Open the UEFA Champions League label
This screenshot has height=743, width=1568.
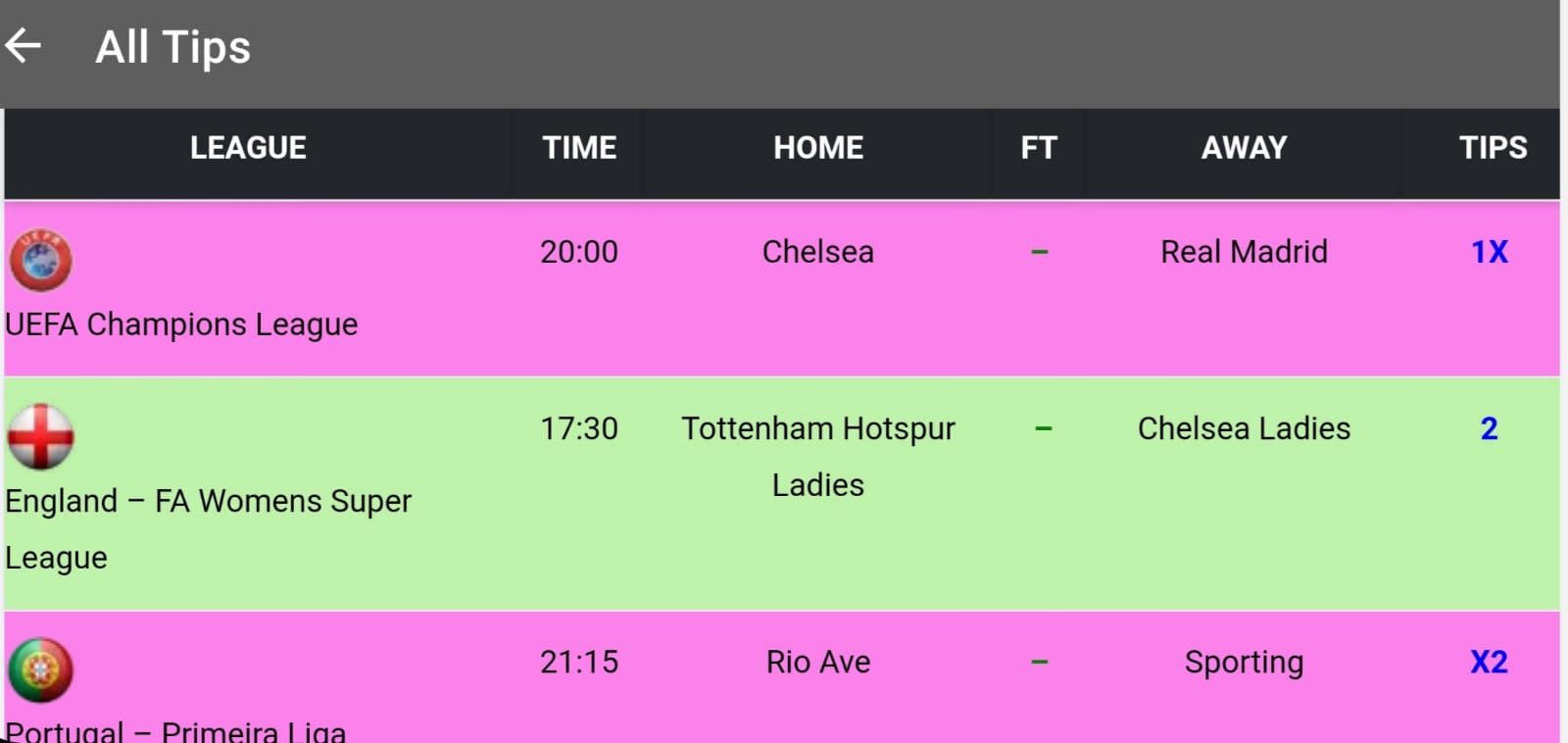(182, 324)
